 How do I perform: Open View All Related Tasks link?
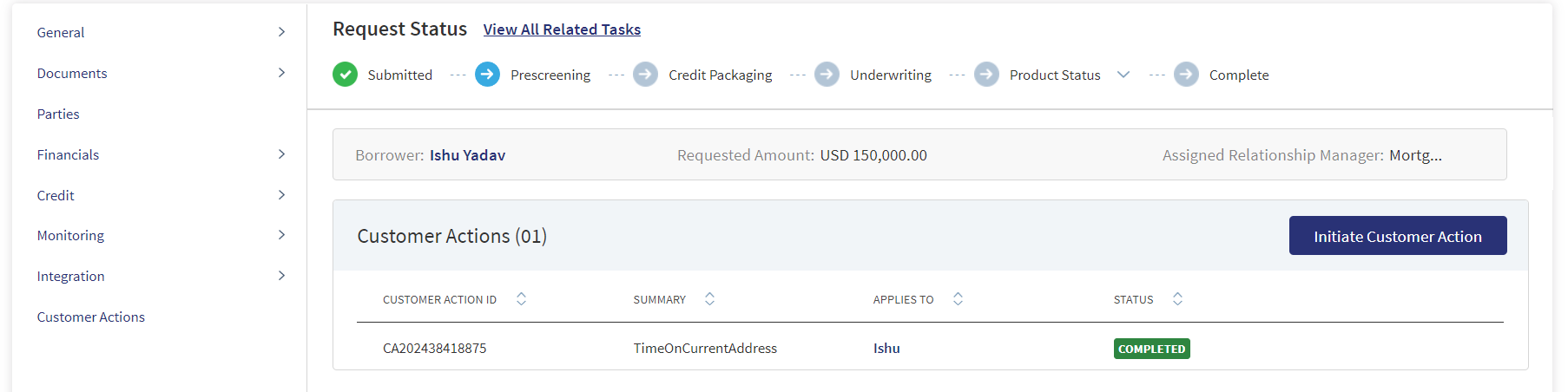(x=562, y=29)
